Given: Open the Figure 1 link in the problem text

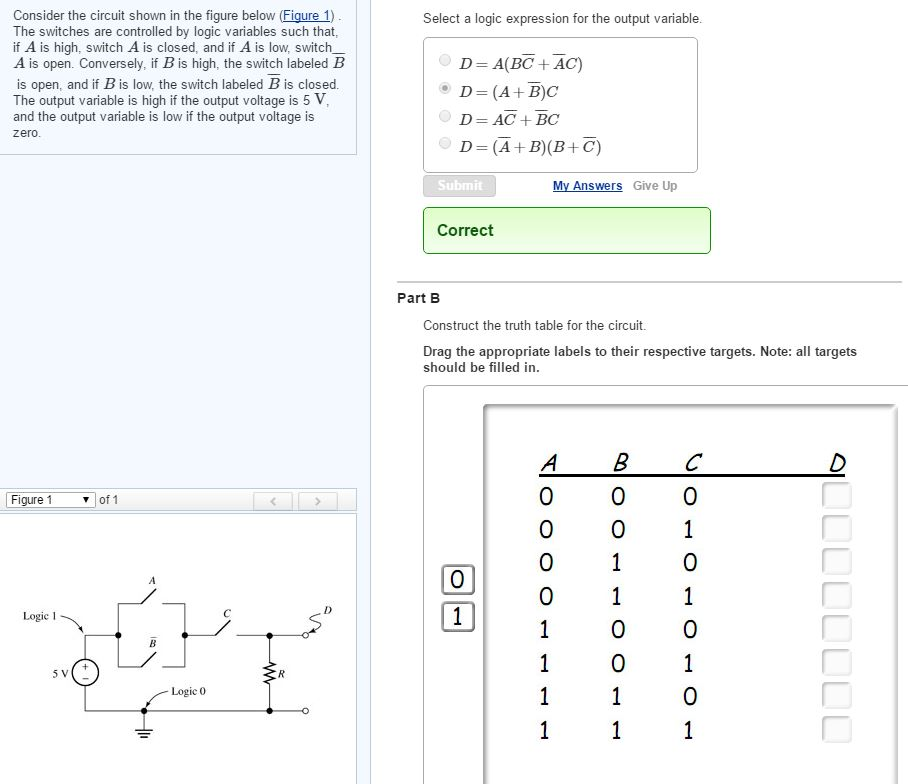Looking at the screenshot, I should [306, 16].
